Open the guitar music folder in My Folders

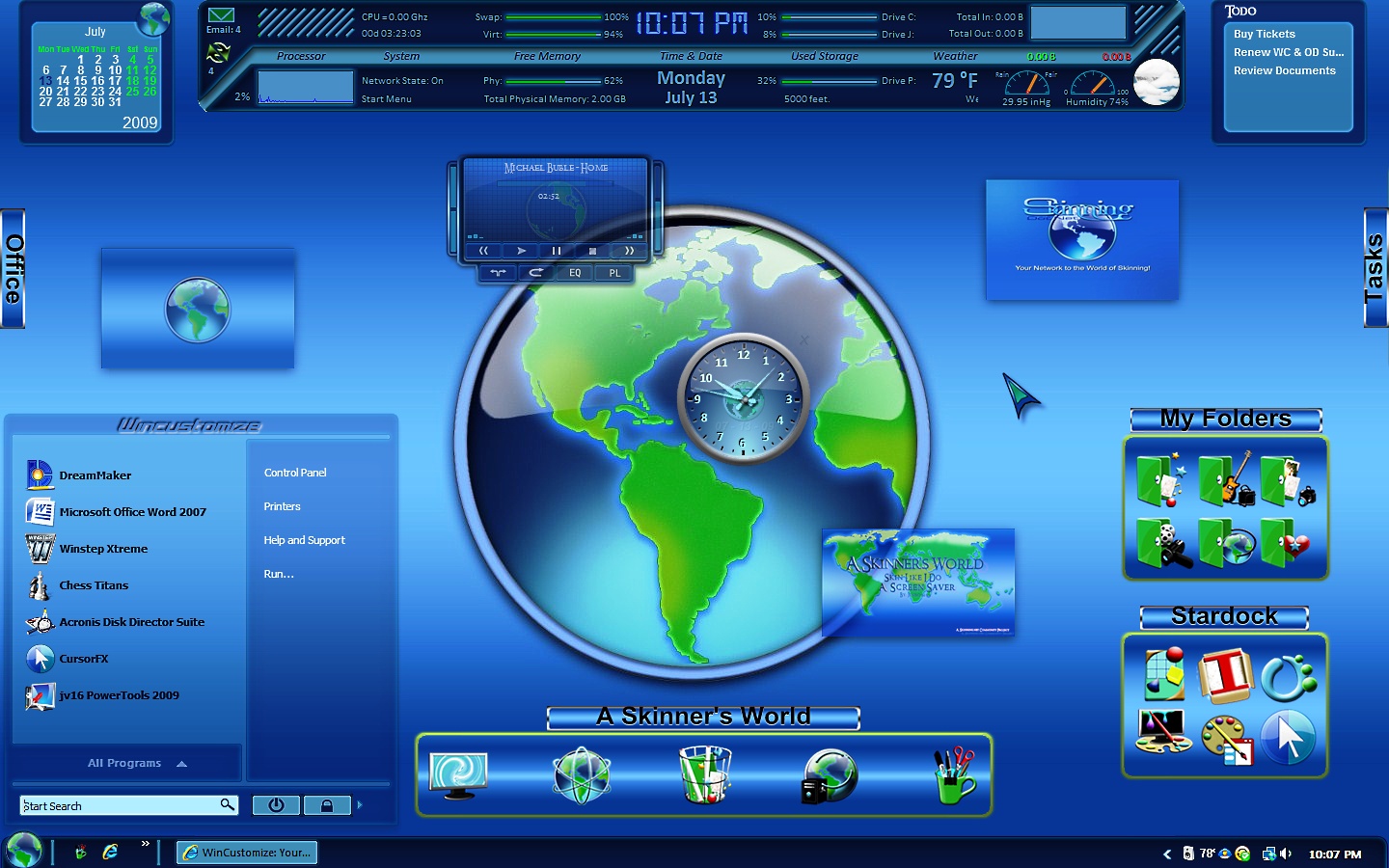pos(1226,479)
